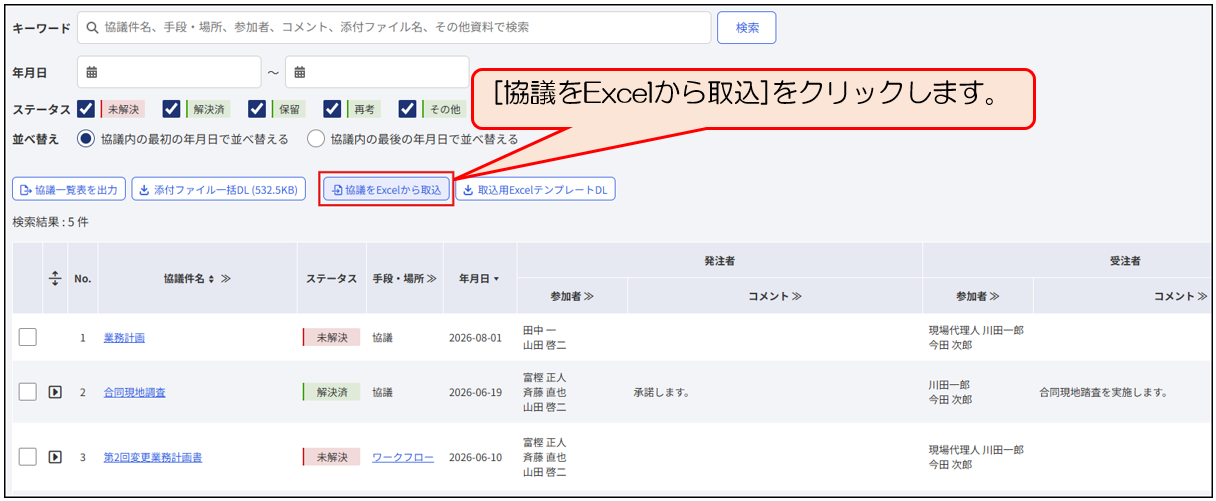Click the end date input field

(377, 72)
